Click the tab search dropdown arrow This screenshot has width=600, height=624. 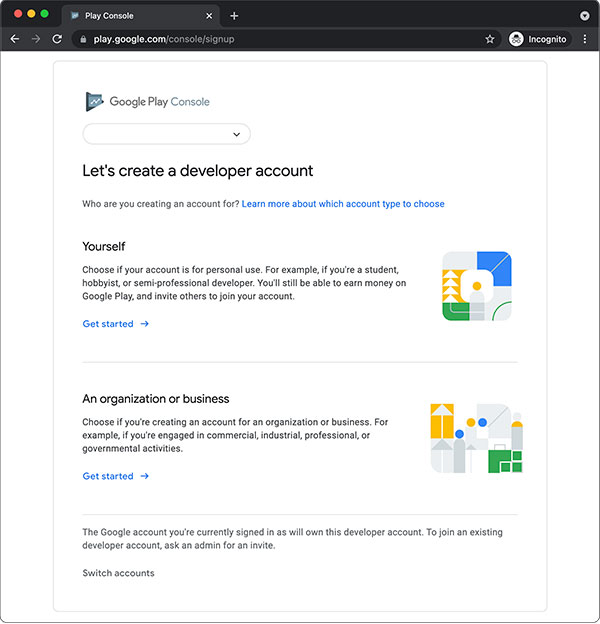pyautogui.click(x=584, y=16)
